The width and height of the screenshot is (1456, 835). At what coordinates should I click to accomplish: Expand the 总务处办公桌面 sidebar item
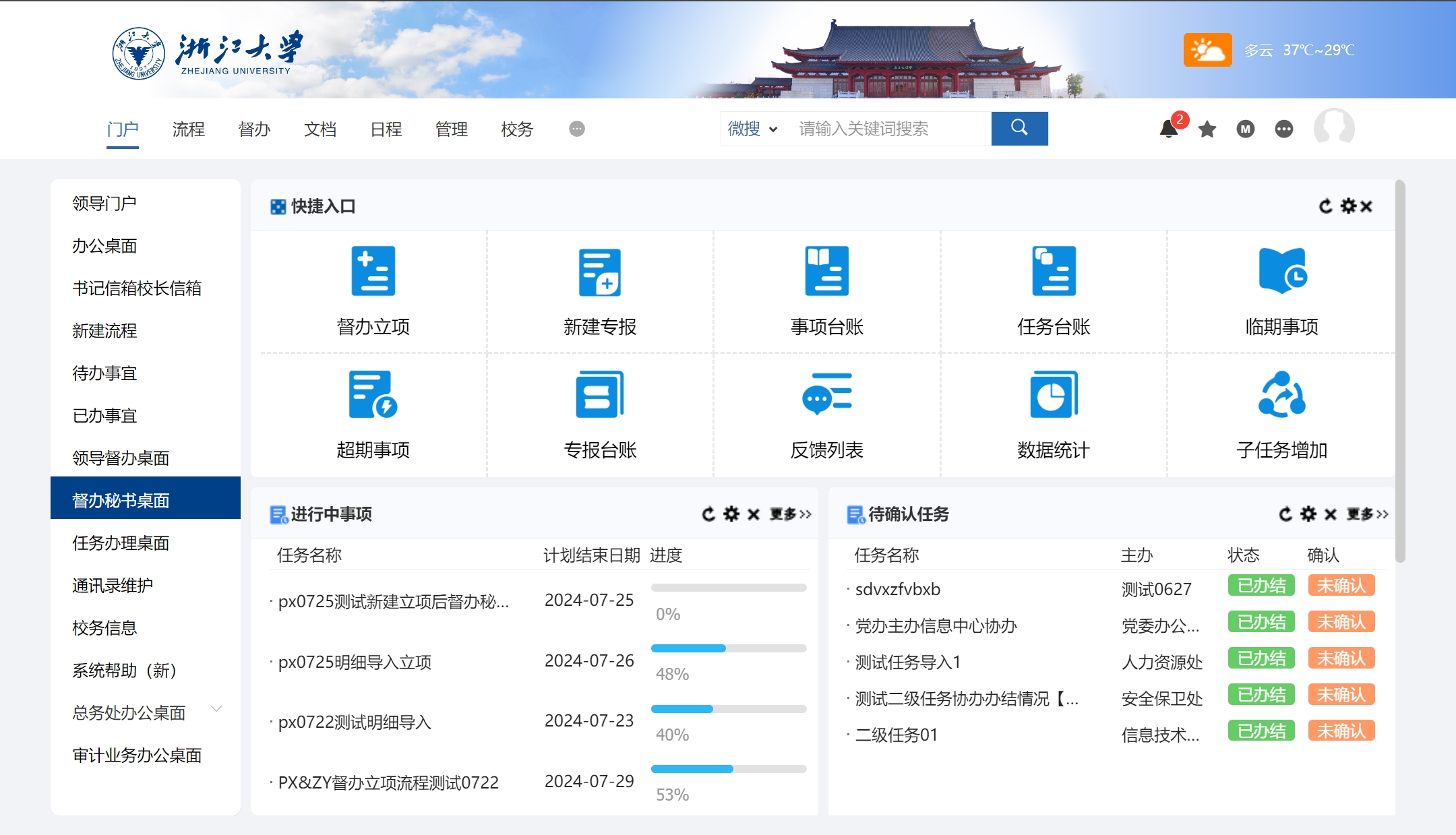(x=216, y=709)
